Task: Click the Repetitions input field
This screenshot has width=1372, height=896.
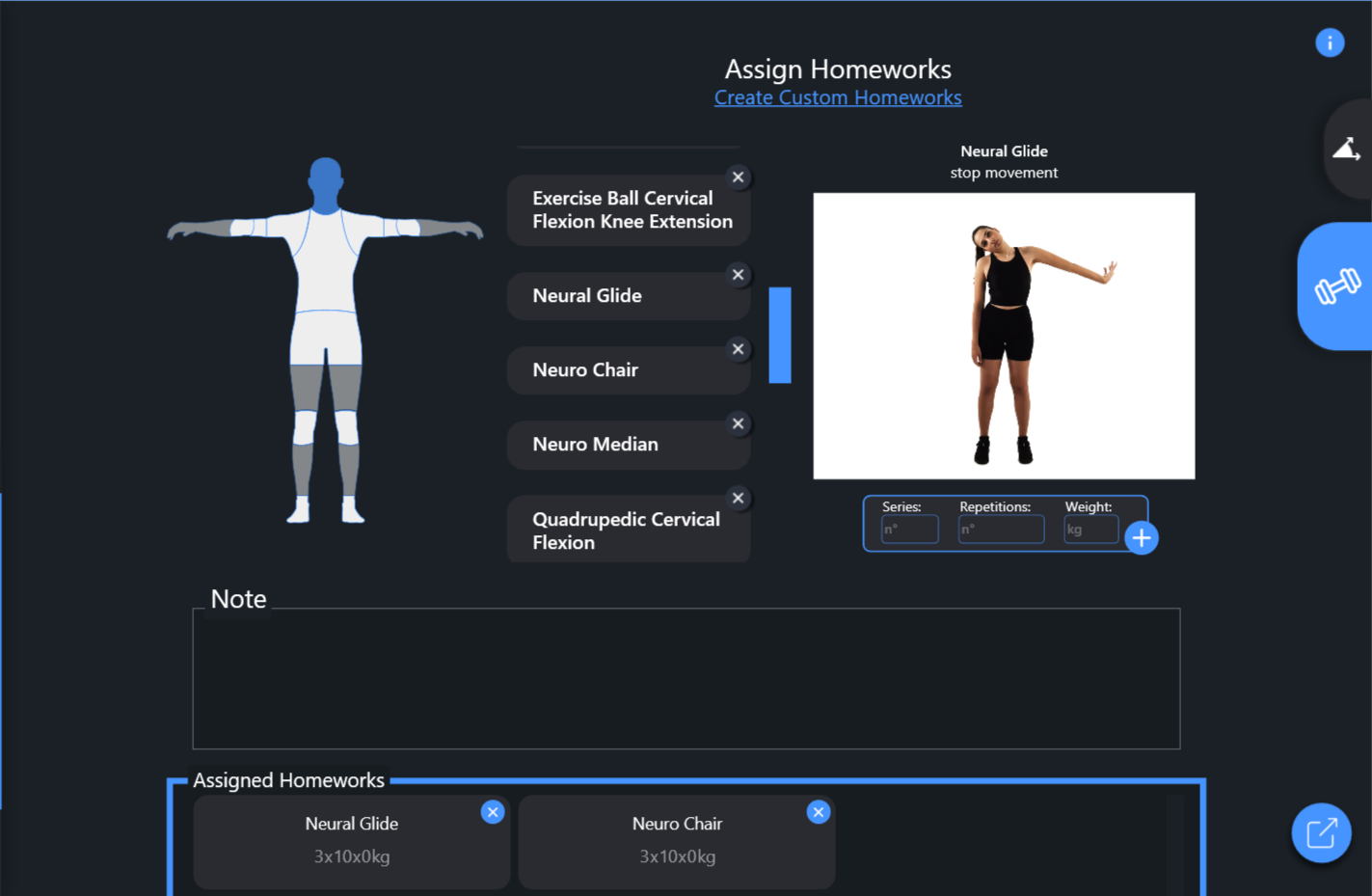Action: pyautogui.click(x=1001, y=529)
